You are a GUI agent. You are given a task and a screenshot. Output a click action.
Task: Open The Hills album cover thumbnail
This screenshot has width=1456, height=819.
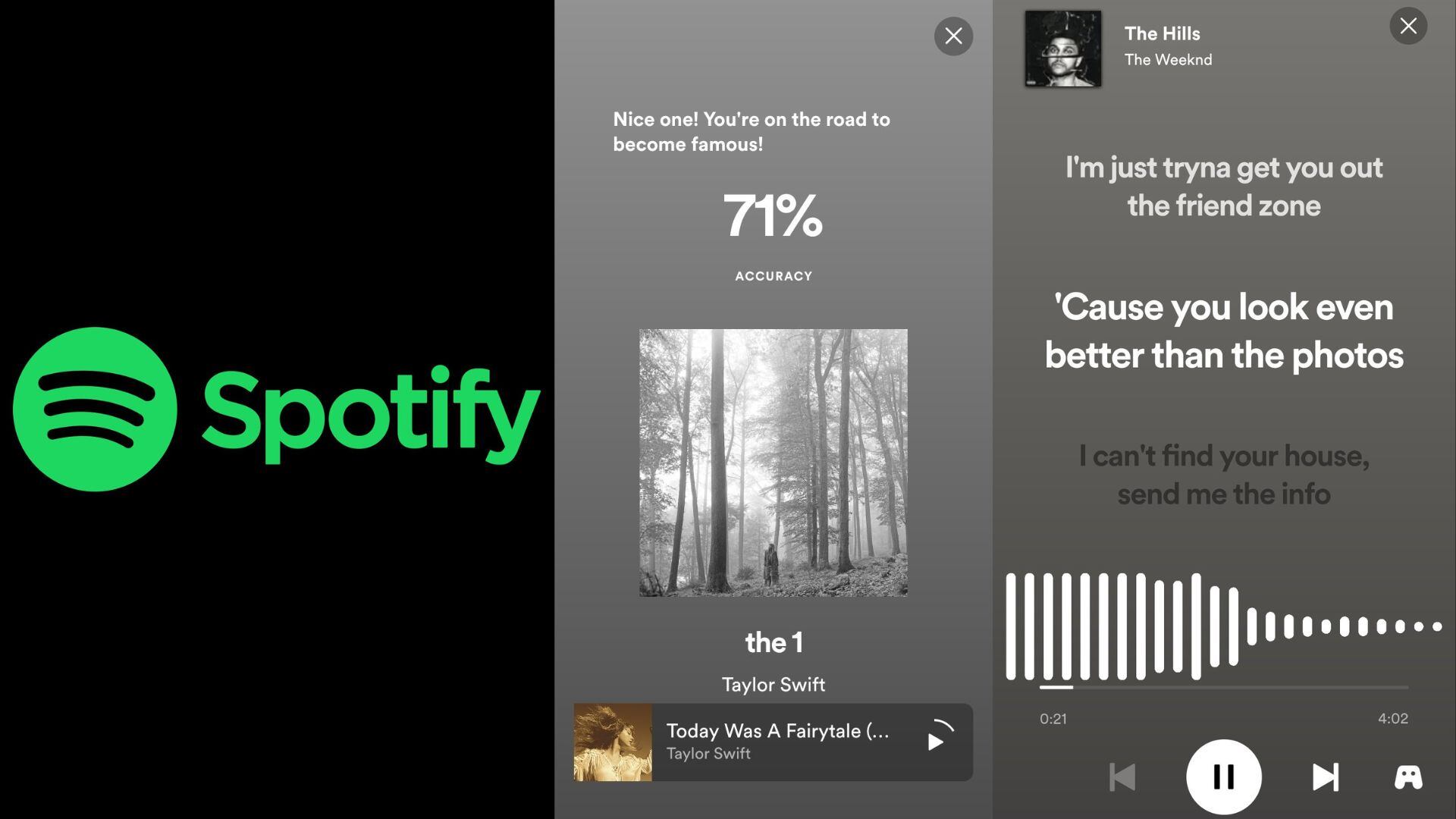[1063, 49]
